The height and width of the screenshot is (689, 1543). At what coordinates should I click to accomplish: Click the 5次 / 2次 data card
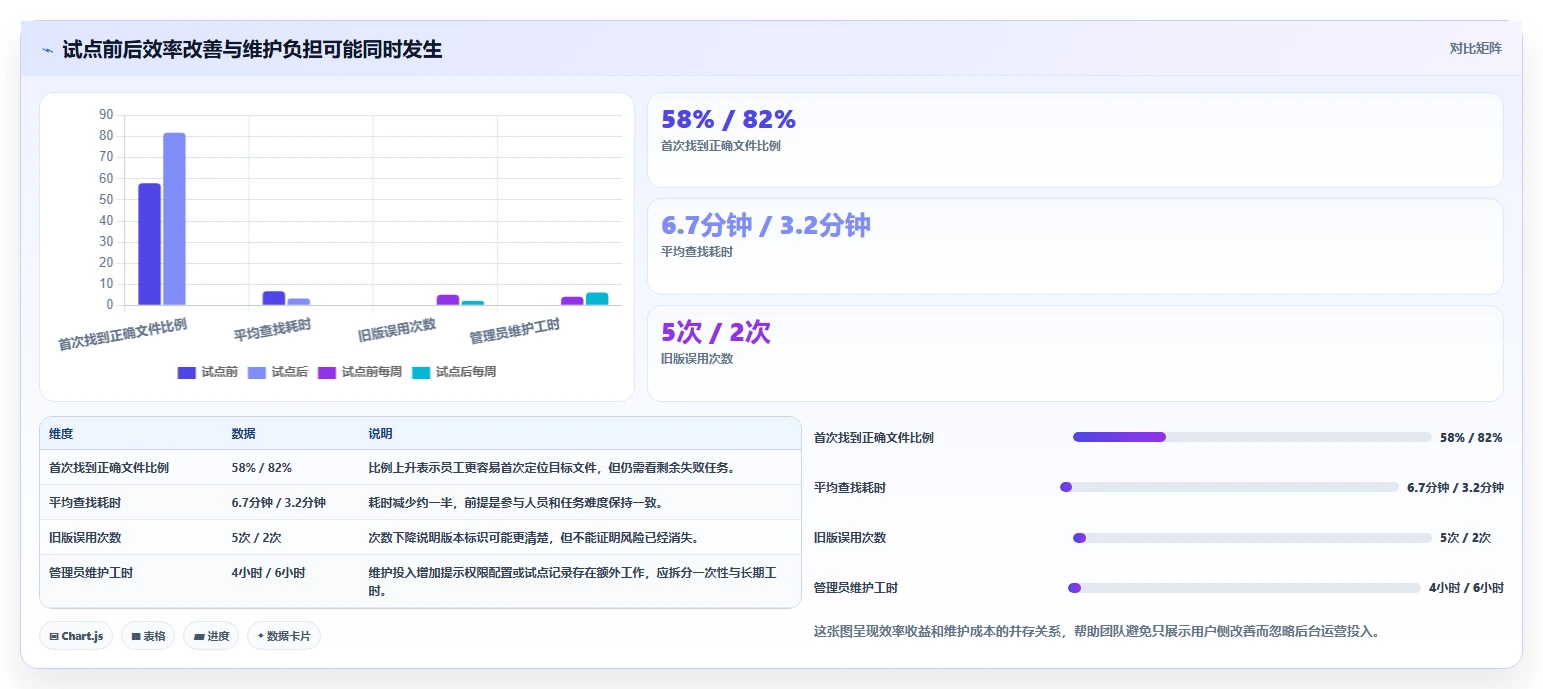(1075, 353)
